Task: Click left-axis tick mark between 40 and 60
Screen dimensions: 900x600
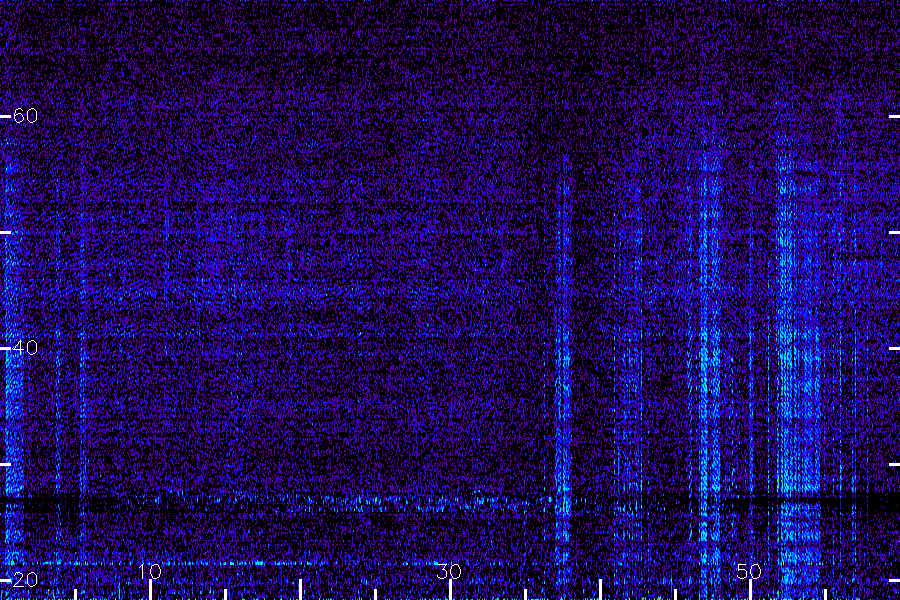Action: (5, 233)
